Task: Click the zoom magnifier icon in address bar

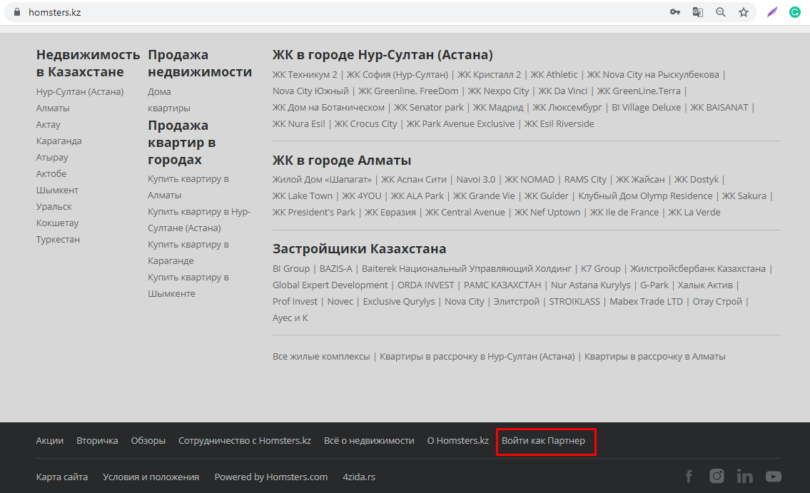Action: [720, 12]
